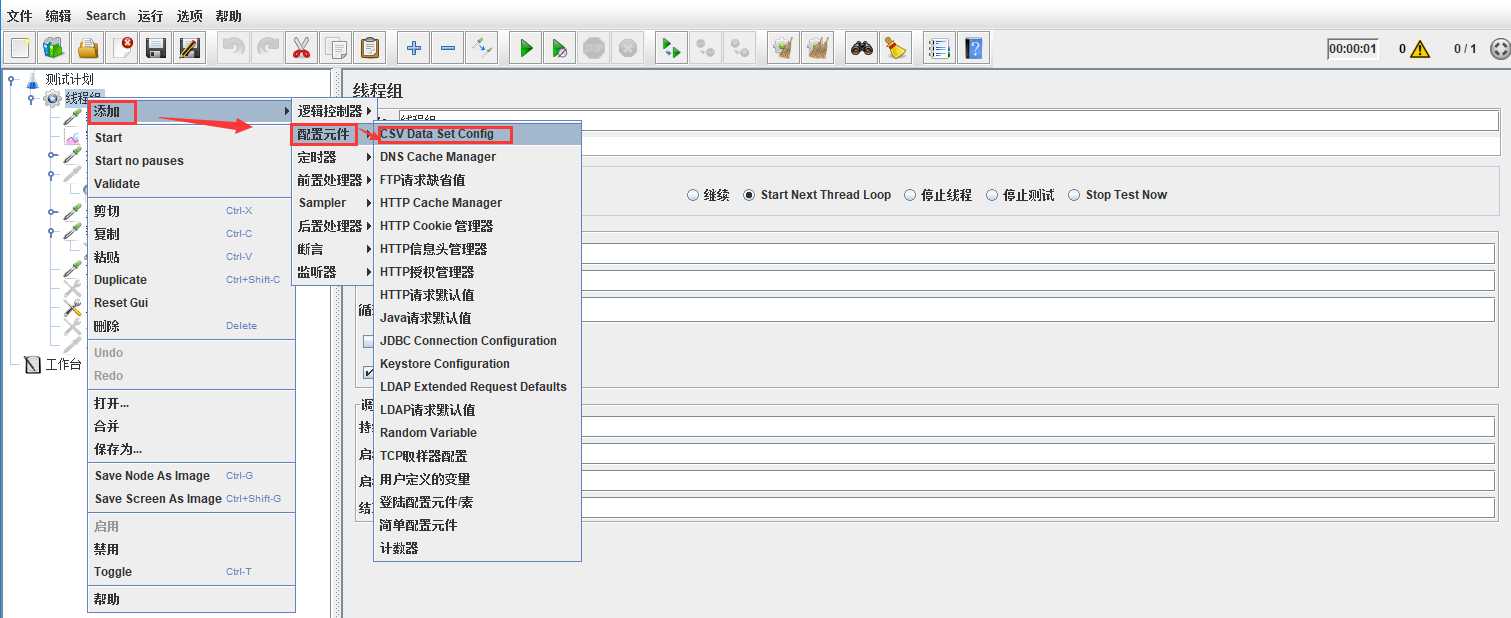Click the Help question-mark book icon
Screen dimensions: 1511x618
(x=973, y=47)
